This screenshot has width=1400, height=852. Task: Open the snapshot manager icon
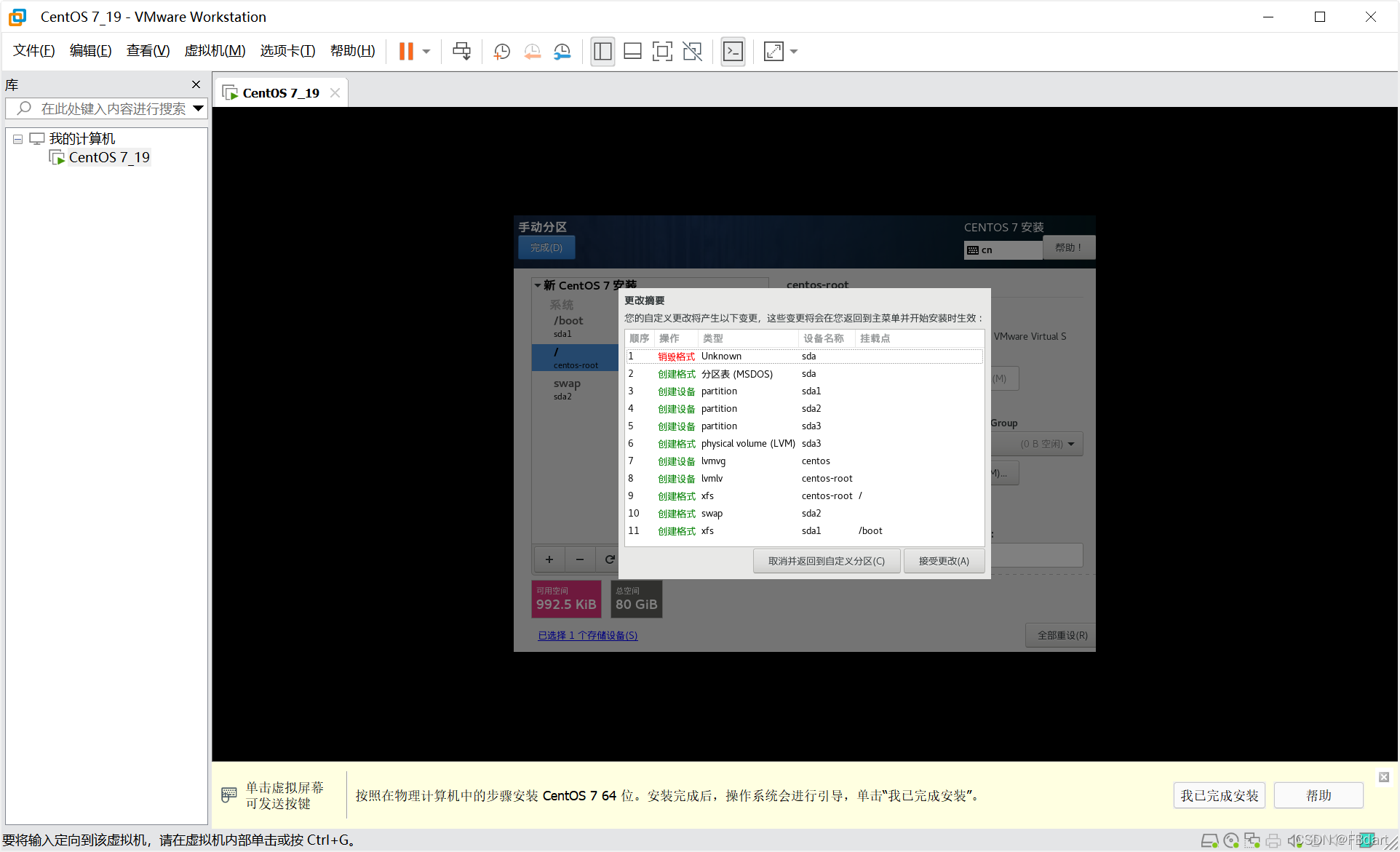tap(562, 52)
